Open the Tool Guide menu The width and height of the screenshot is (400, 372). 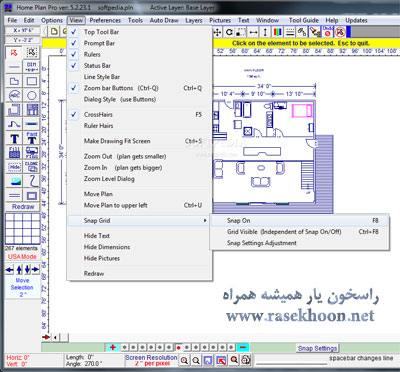pyautogui.click(x=304, y=20)
